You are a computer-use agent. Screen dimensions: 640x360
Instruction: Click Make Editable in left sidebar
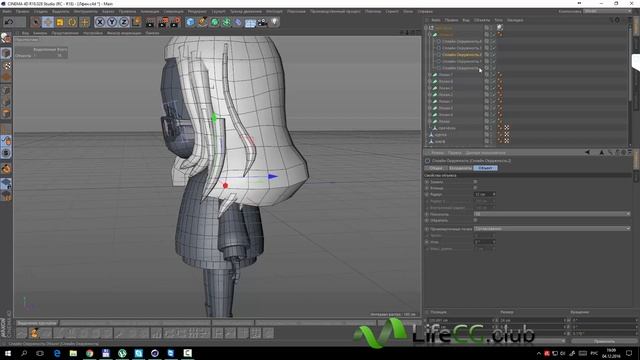coord(6,38)
